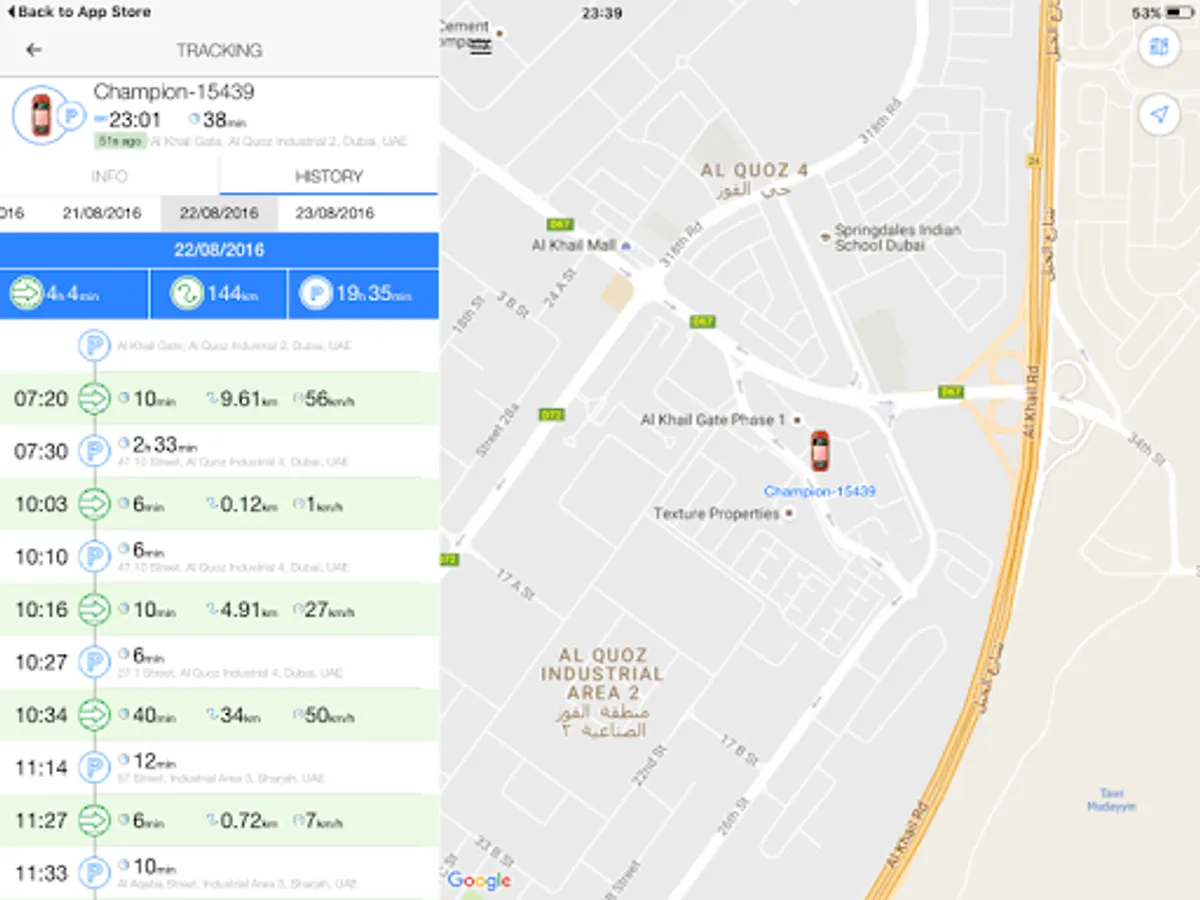Open the map layers icon
Image resolution: width=1200 pixels, height=900 pixels.
click(1158, 47)
